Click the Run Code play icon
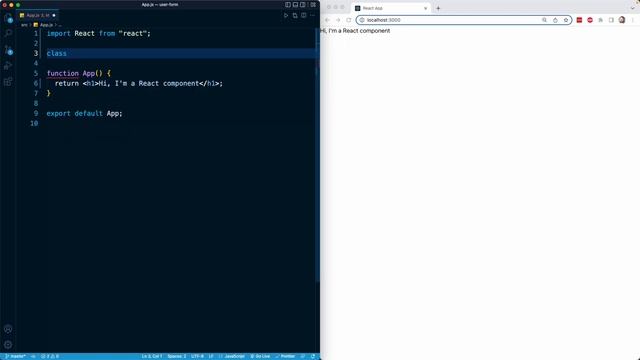 click(286, 15)
